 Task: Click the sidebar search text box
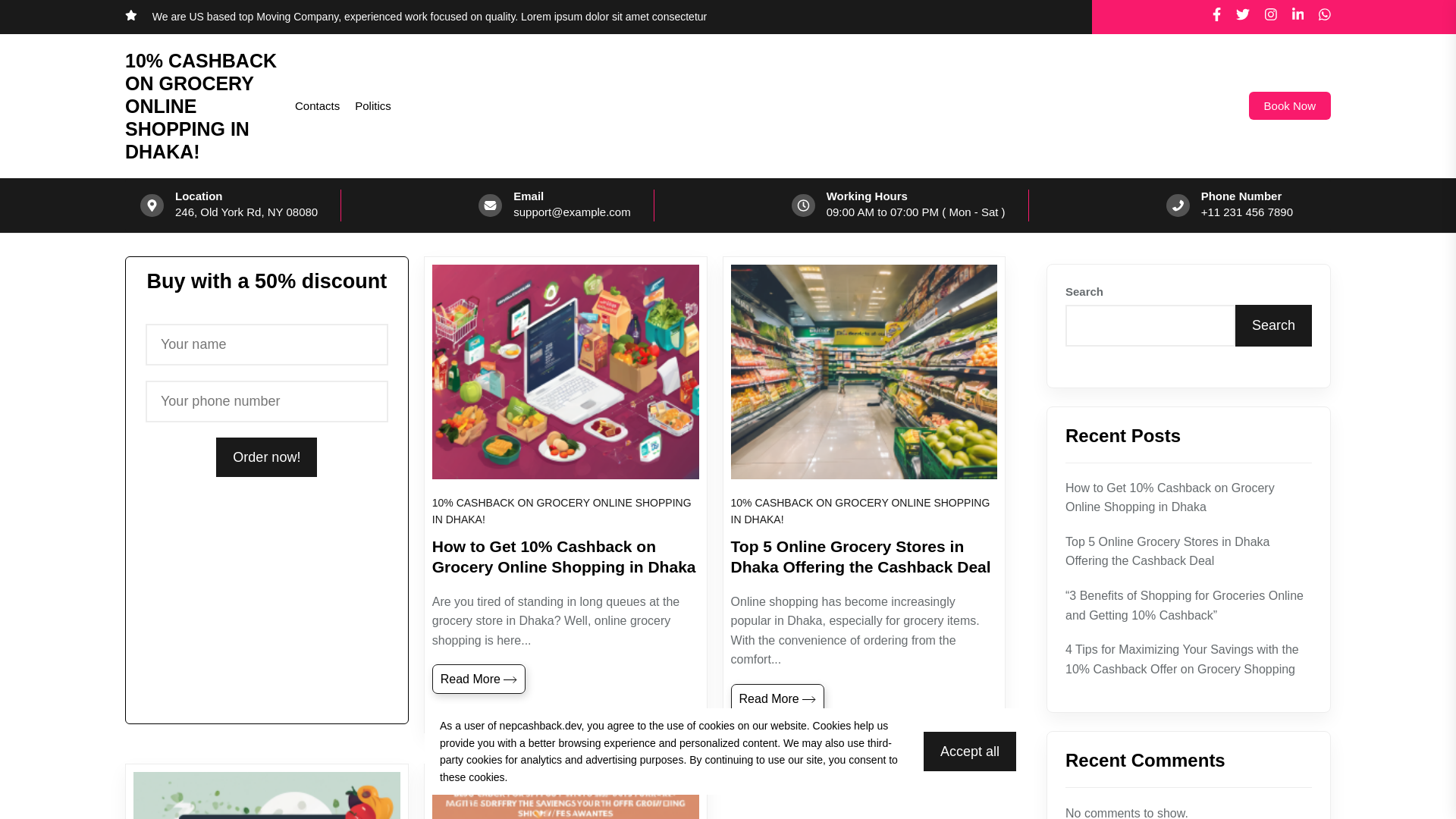point(1150,325)
